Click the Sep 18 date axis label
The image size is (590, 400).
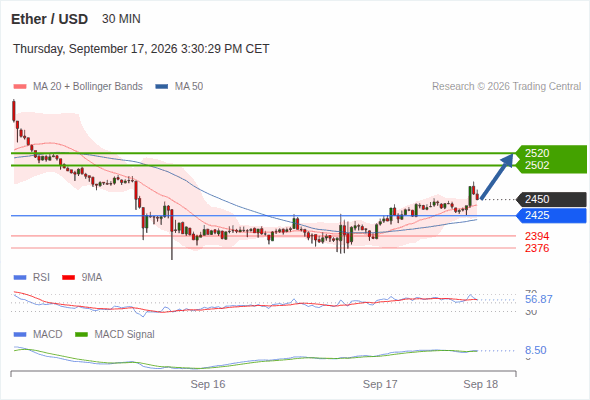pos(481,384)
